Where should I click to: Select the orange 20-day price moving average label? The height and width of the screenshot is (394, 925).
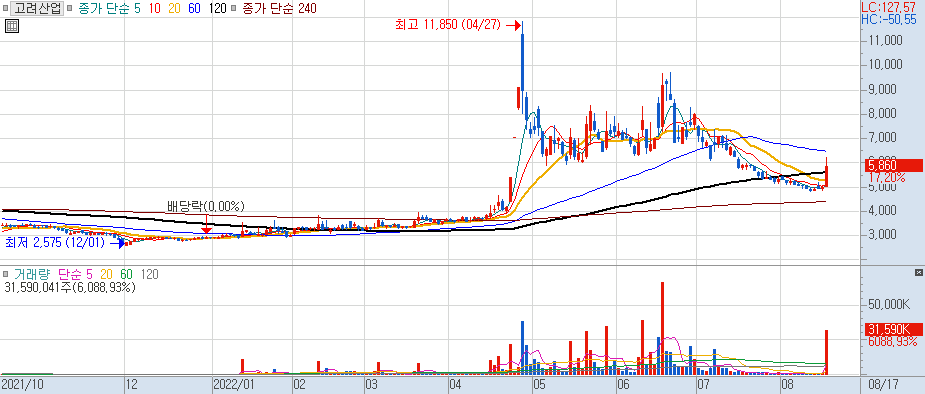[176, 9]
